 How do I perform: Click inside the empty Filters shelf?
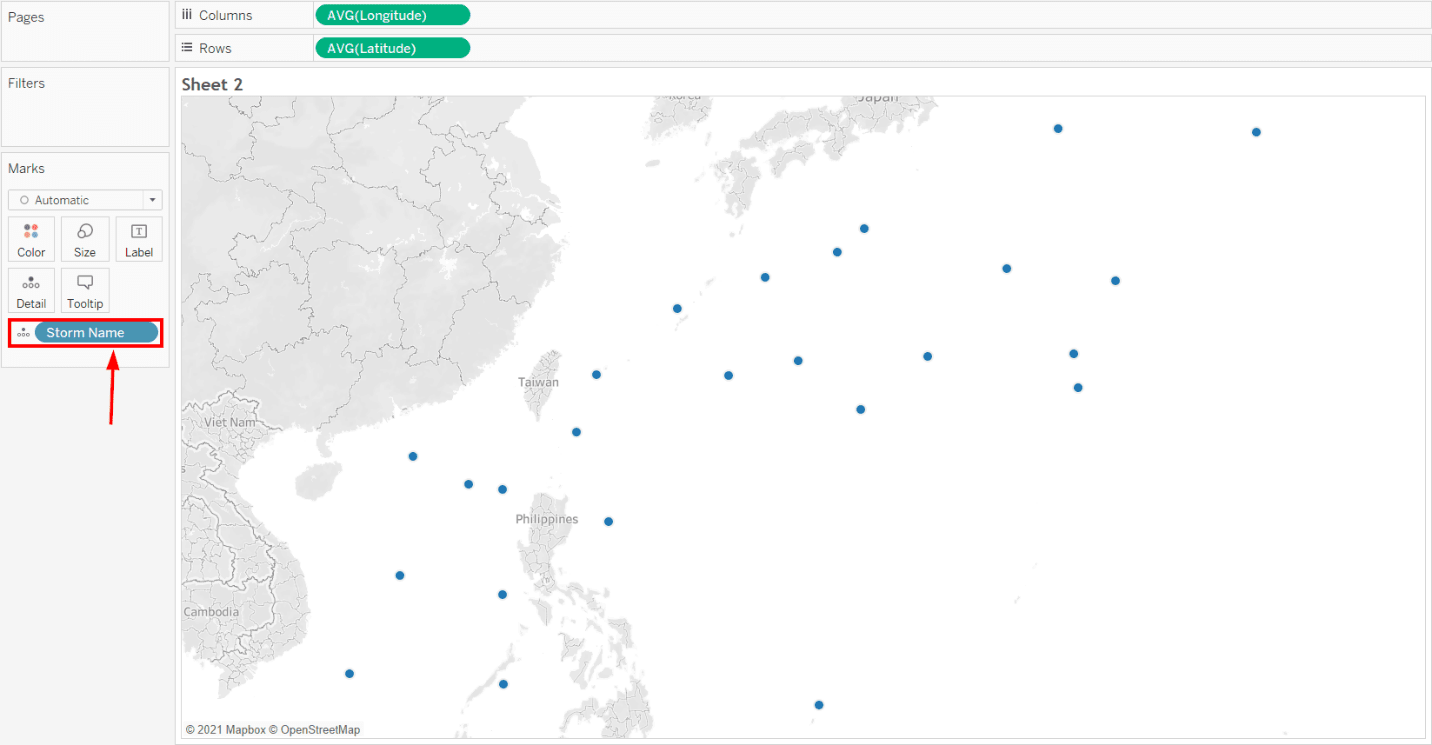point(85,110)
